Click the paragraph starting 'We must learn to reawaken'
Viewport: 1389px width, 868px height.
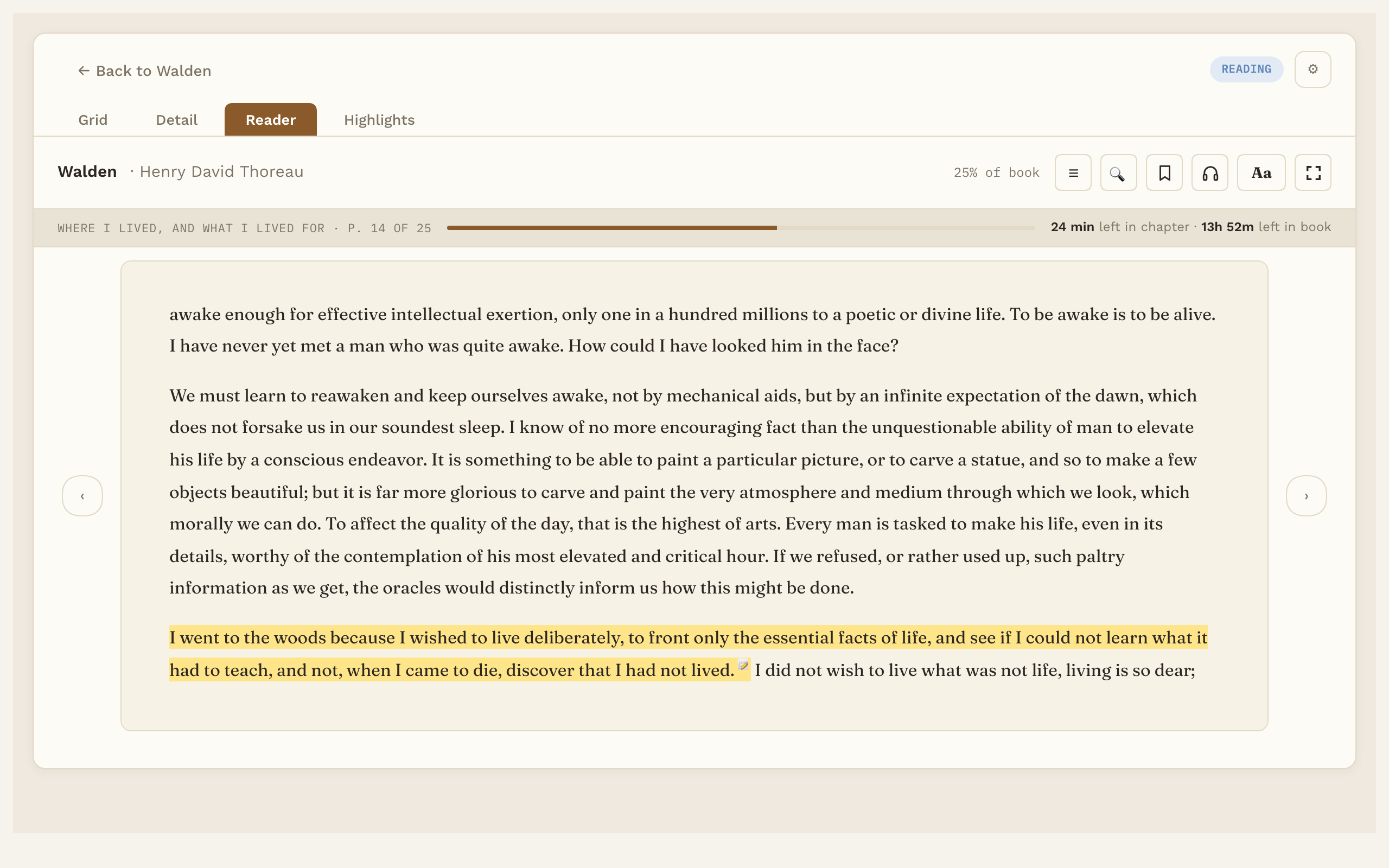tap(683, 492)
